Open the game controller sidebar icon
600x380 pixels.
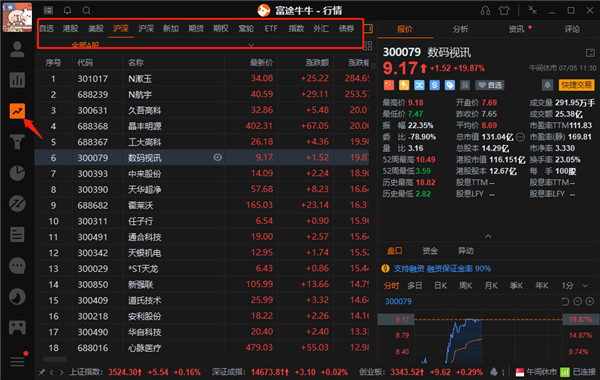17,328
